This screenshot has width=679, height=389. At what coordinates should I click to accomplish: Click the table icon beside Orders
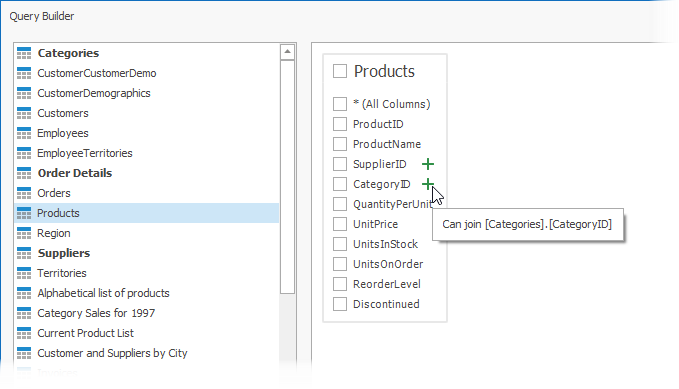point(24,193)
